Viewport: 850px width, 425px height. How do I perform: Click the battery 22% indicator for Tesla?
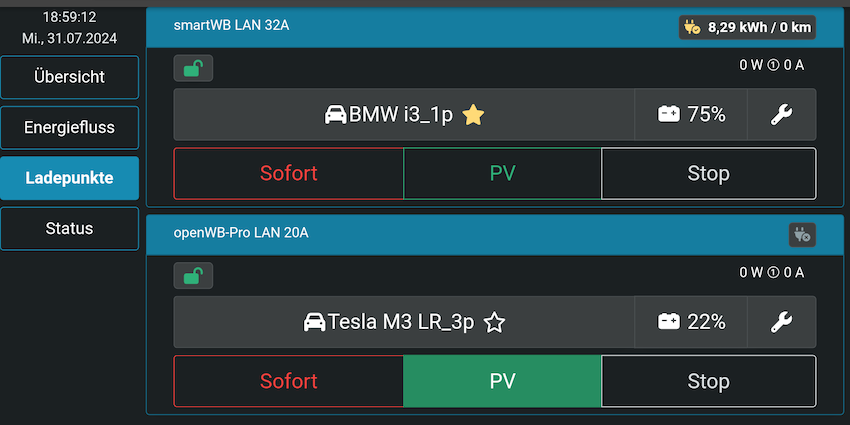coord(691,322)
